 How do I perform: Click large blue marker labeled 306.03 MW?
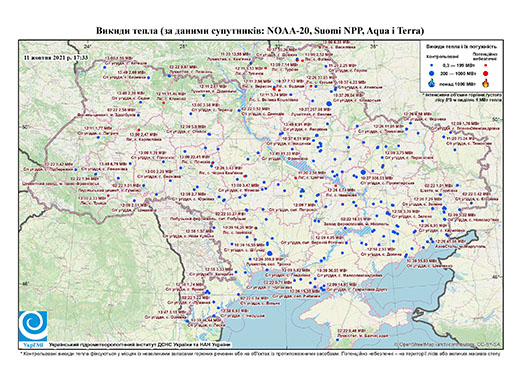point(363,172)
